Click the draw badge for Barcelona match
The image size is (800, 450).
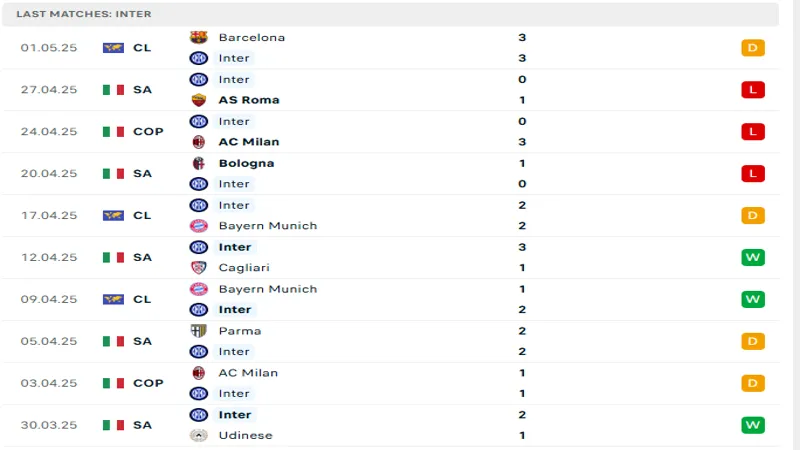[x=753, y=48]
